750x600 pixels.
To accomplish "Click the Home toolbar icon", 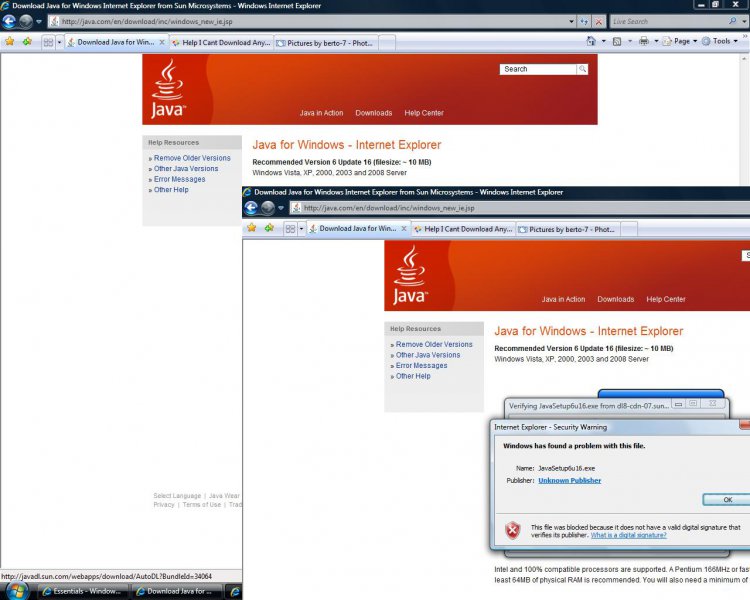I will click(591, 41).
